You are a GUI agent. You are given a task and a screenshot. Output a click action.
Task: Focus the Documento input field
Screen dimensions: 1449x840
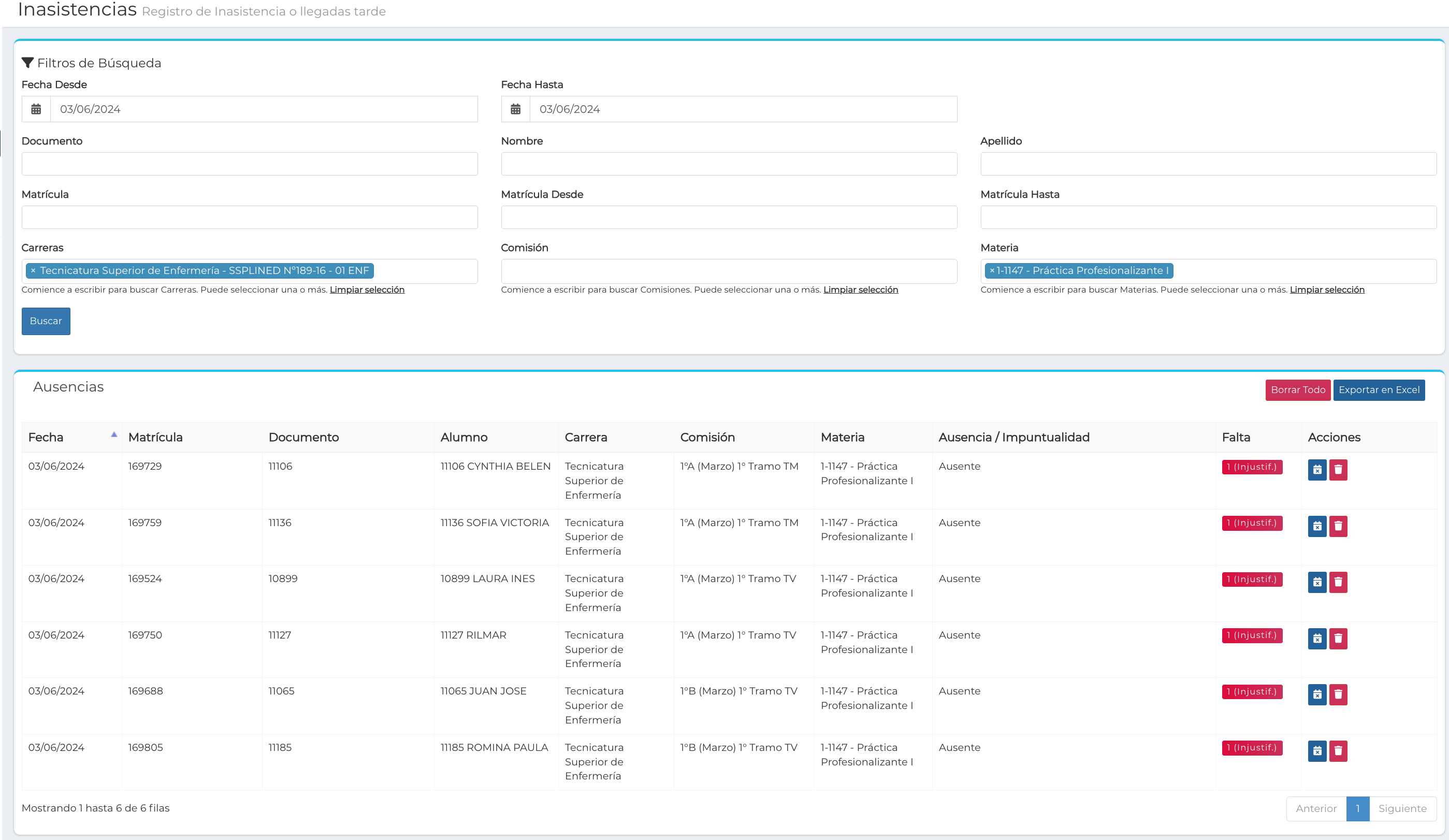(x=250, y=164)
